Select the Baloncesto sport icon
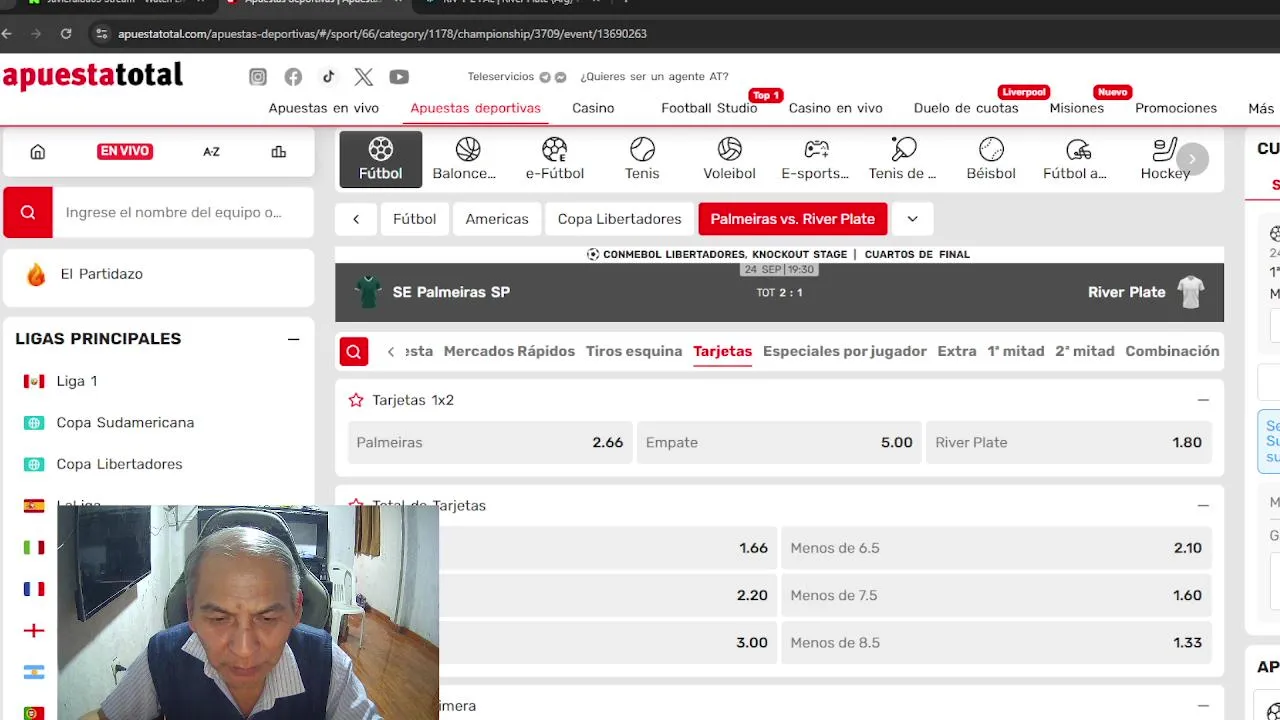This screenshot has width=1280, height=720. pyautogui.click(x=464, y=159)
